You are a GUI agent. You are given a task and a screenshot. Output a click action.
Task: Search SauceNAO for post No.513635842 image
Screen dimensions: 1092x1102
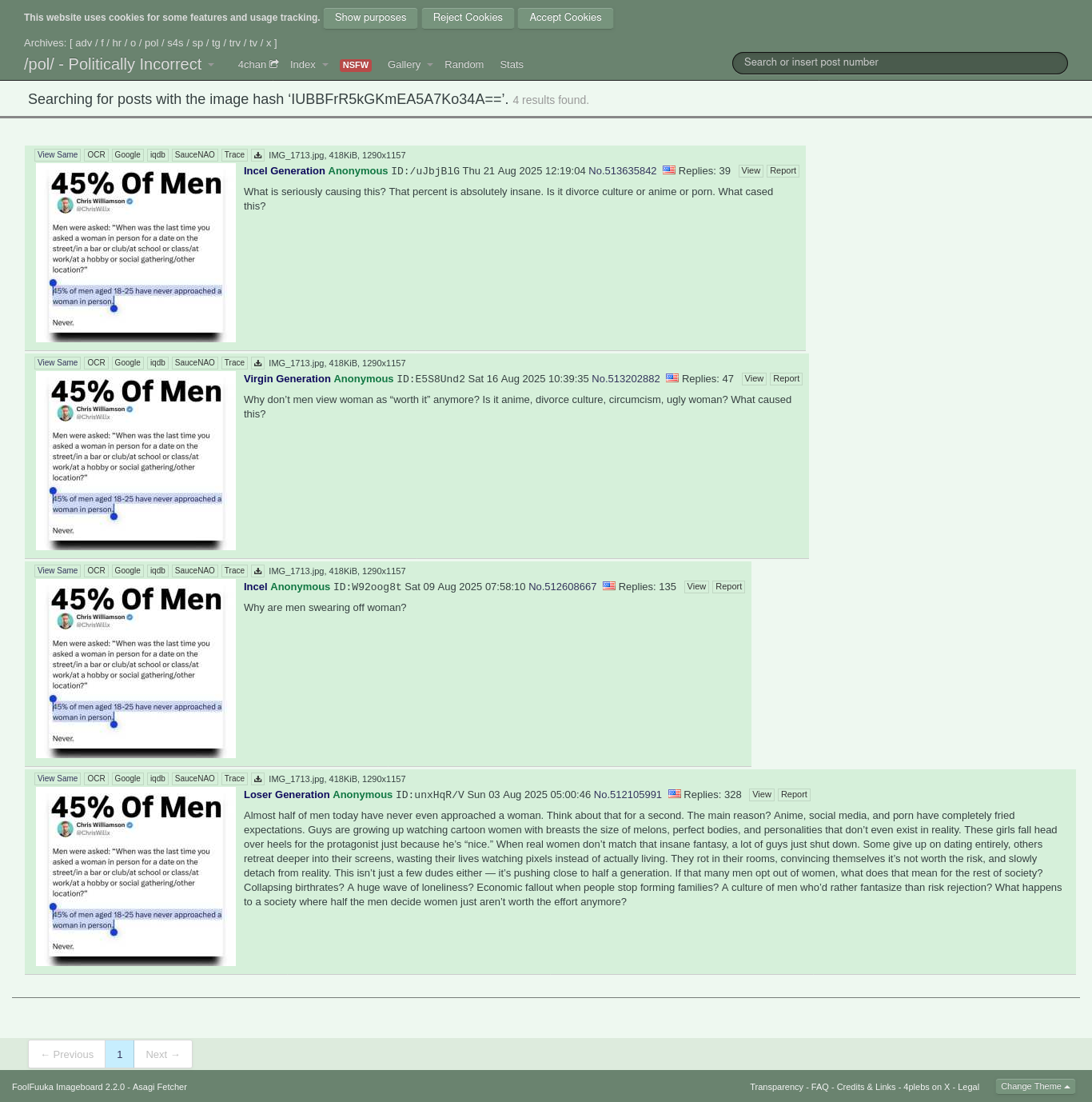[x=194, y=155]
